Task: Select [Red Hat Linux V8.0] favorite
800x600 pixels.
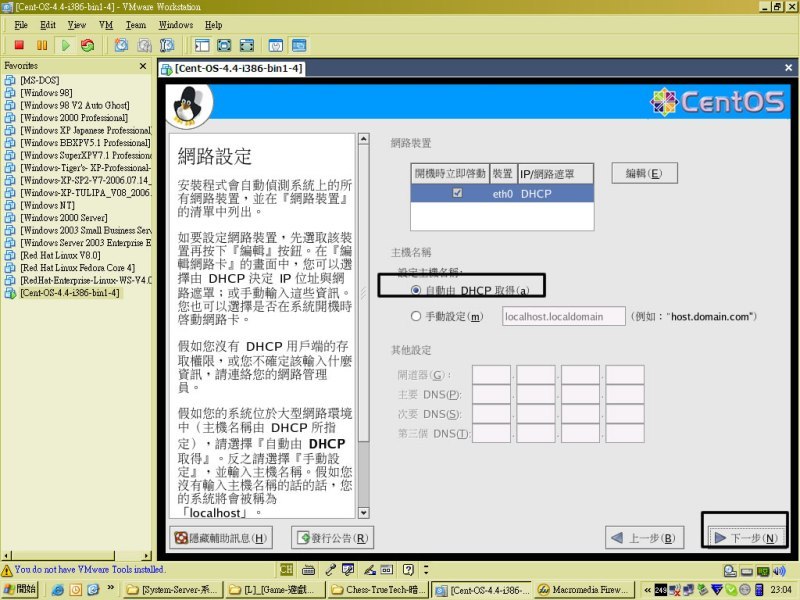Action: coord(60,255)
